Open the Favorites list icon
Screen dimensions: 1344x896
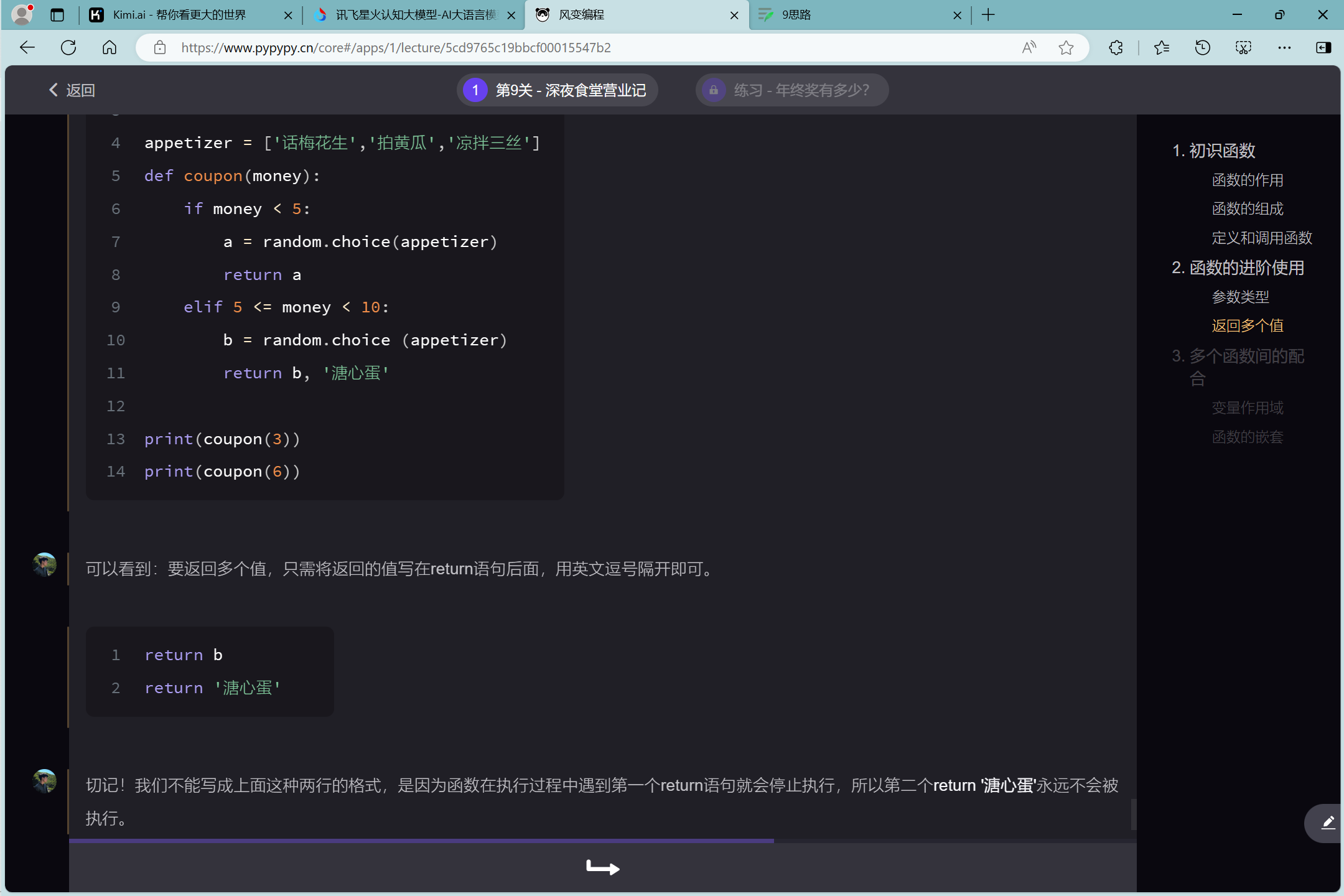point(1161,47)
